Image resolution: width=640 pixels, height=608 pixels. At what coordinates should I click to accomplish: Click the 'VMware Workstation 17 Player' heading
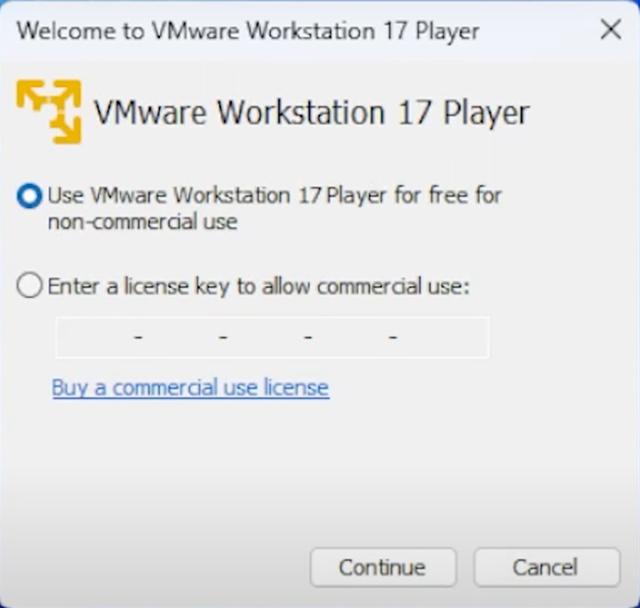(x=311, y=112)
